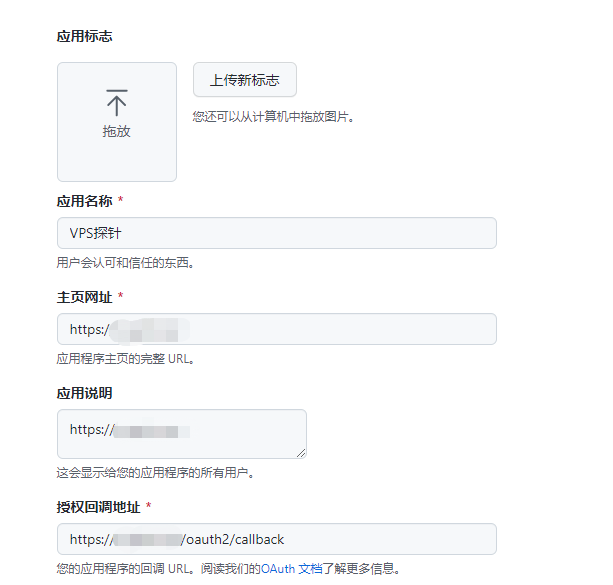Focus the 应用名称 field containing VPS探针
This screenshot has width=613, height=585.
[x=277, y=233]
